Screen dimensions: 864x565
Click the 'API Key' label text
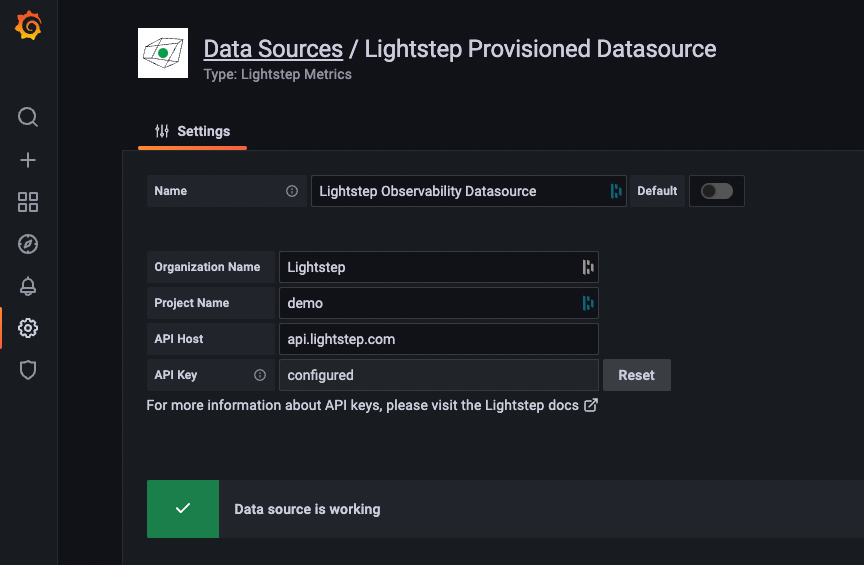[x=176, y=375]
